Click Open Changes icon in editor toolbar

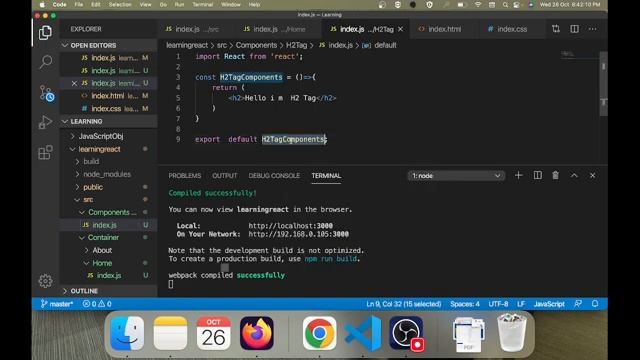tap(556, 29)
